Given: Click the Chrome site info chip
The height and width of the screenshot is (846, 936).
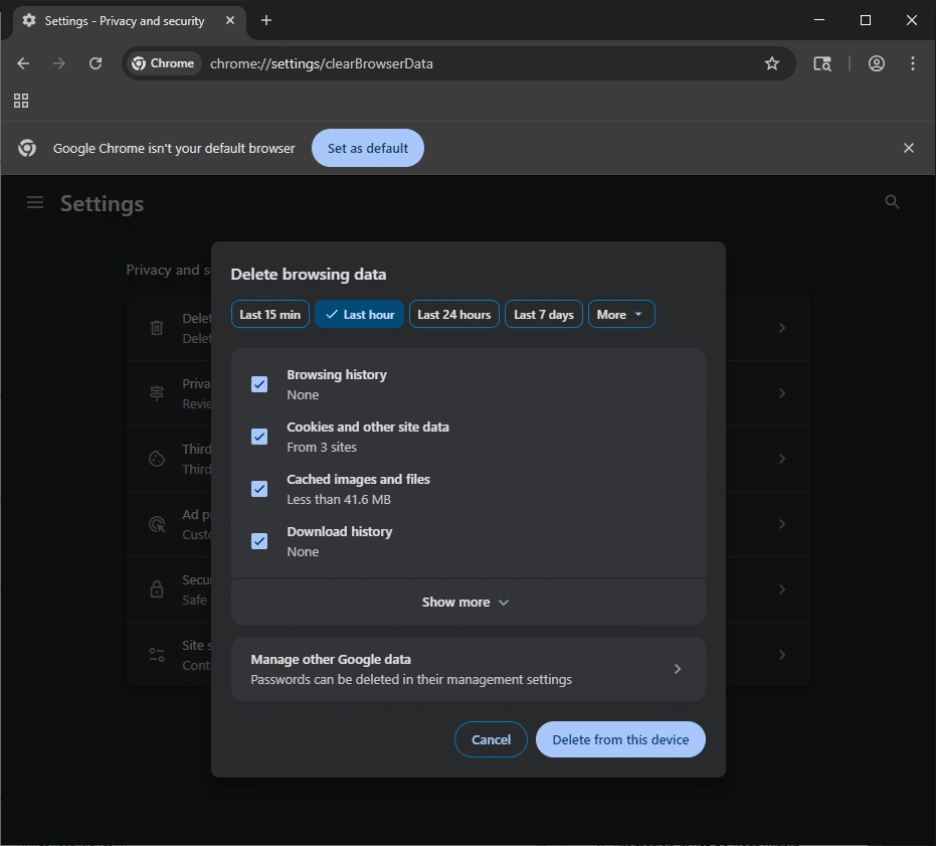Looking at the screenshot, I should pos(163,63).
